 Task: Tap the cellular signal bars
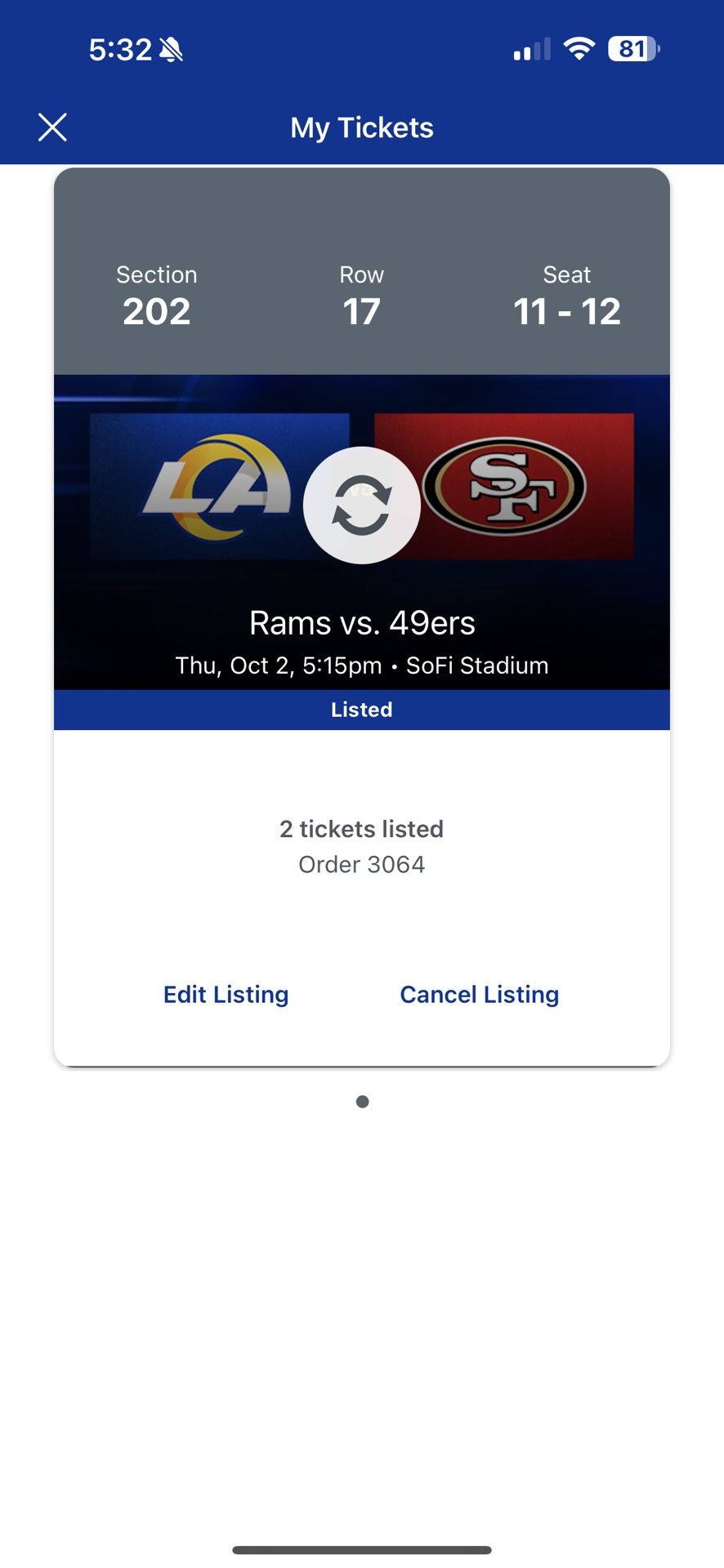tap(532, 50)
